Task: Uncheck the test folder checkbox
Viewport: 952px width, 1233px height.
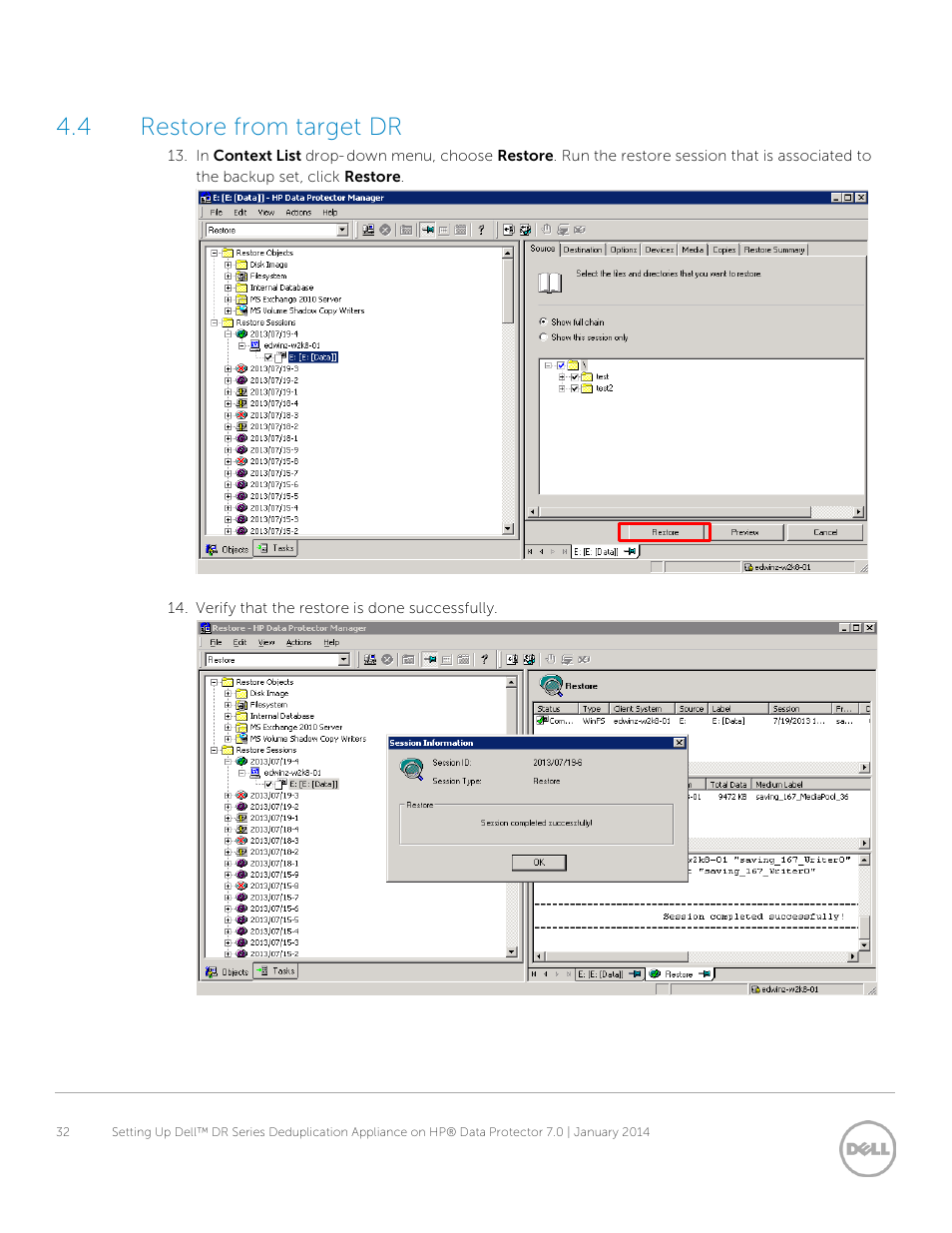Action: pos(574,377)
